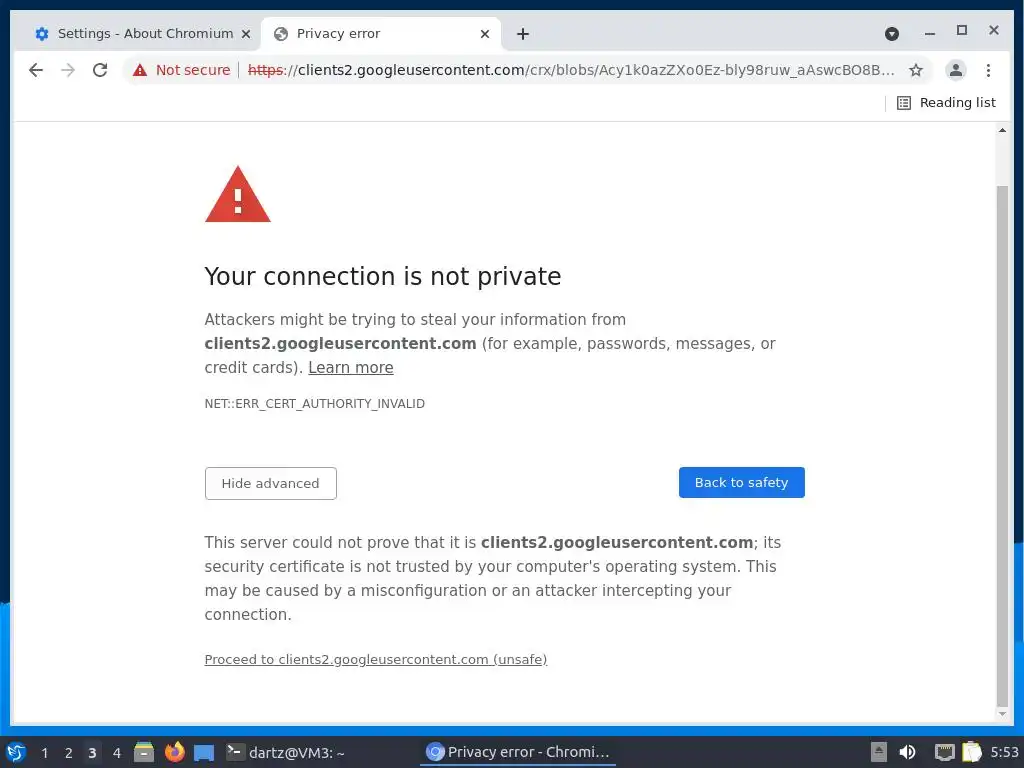Click the red Not secure warning icon
Screen dimensions: 1024x768
pos(140,70)
